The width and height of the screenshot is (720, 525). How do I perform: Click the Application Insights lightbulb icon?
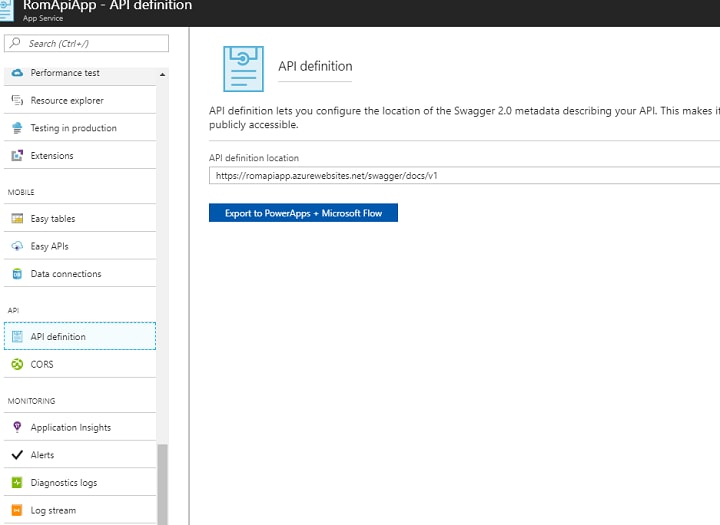coord(17,427)
